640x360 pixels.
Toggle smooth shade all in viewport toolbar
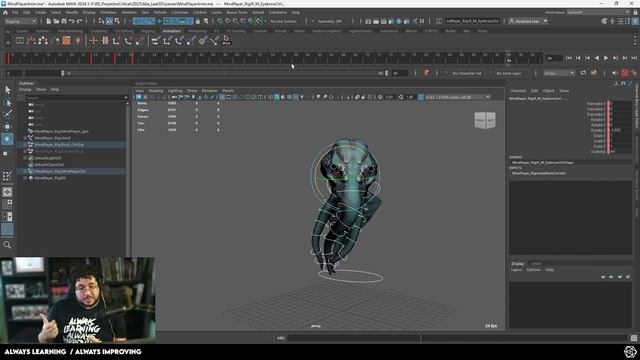[276, 97]
